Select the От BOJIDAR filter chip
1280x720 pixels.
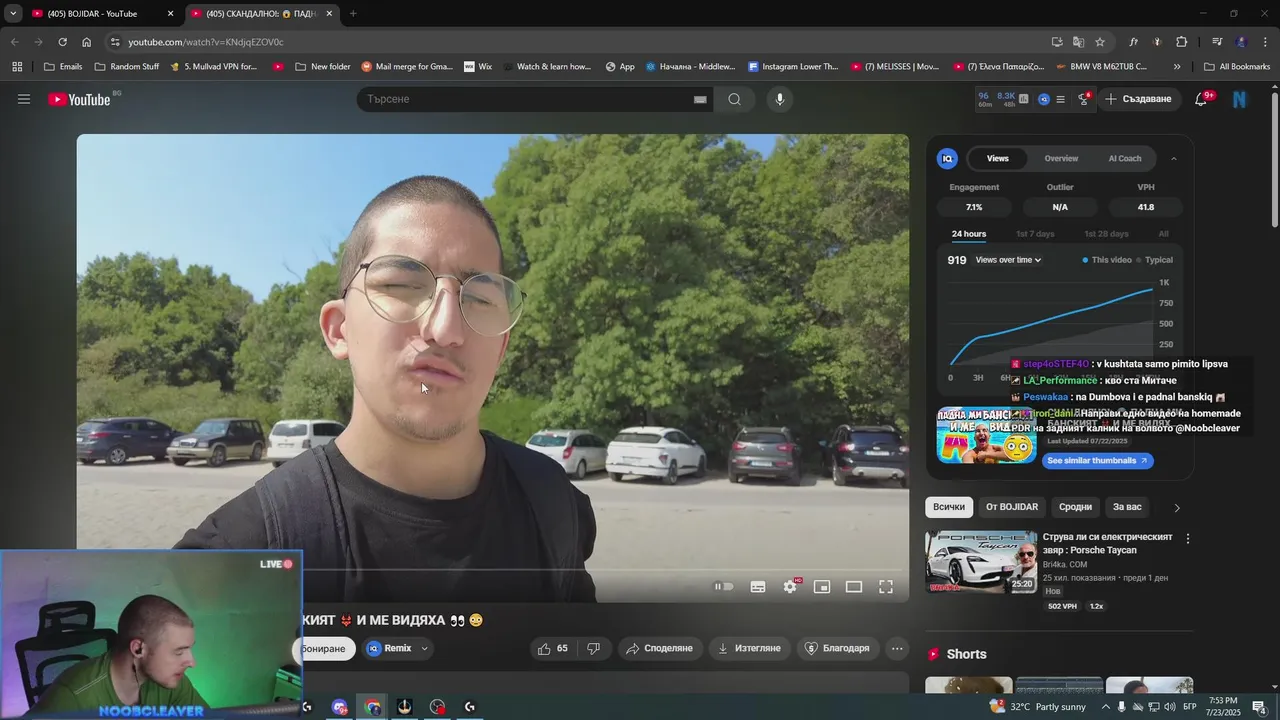1012,507
